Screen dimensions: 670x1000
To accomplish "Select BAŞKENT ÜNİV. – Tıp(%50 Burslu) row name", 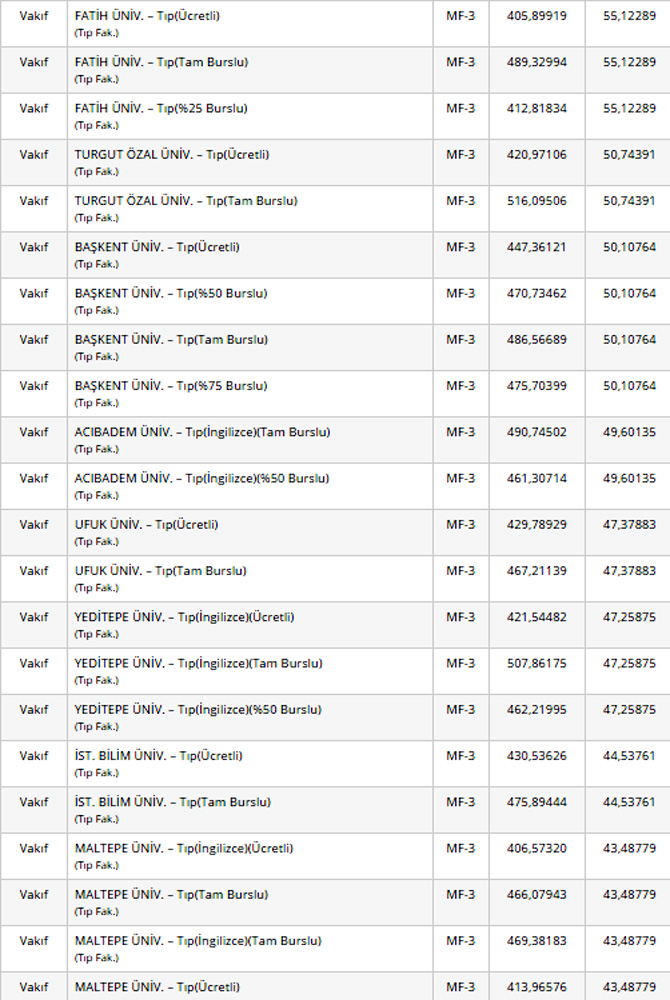I will pyautogui.click(x=171, y=293).
